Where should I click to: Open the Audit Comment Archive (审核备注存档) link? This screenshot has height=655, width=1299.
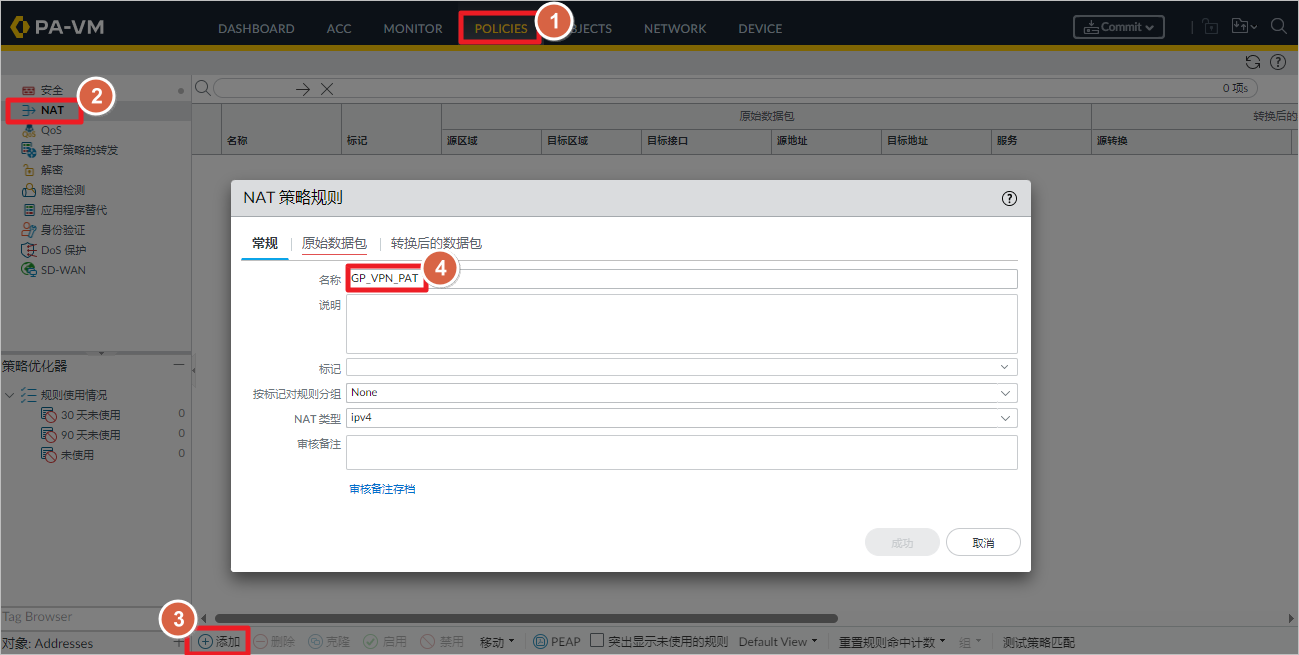click(x=382, y=489)
